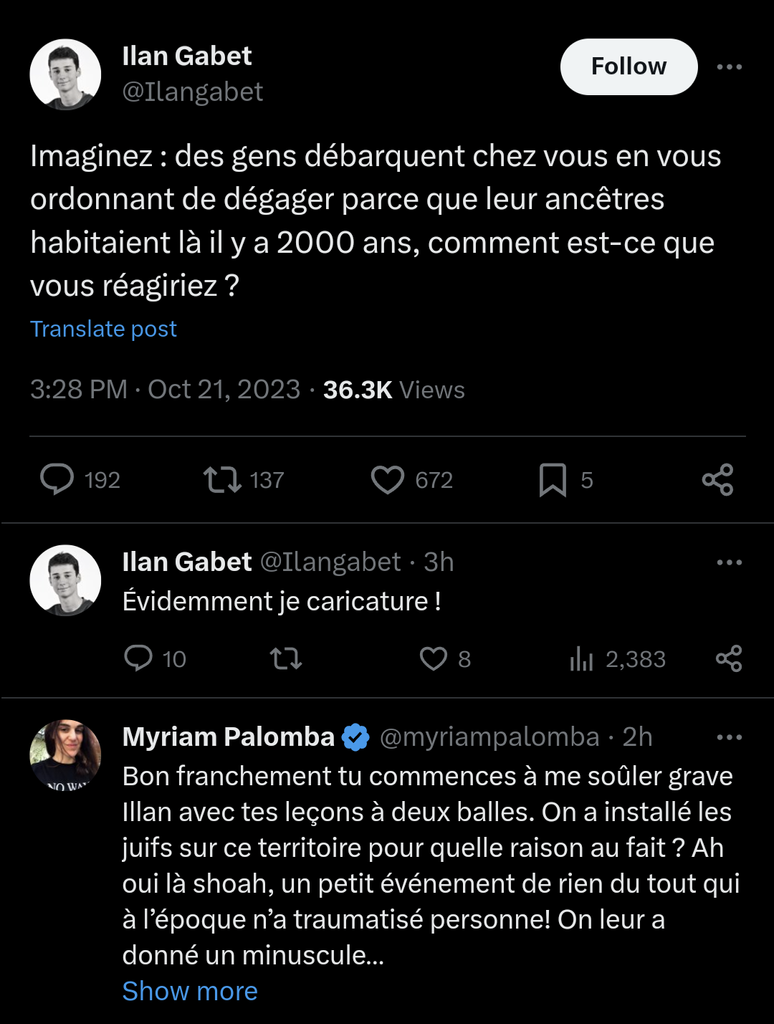Click the reply icon on the main post

pos(57,480)
